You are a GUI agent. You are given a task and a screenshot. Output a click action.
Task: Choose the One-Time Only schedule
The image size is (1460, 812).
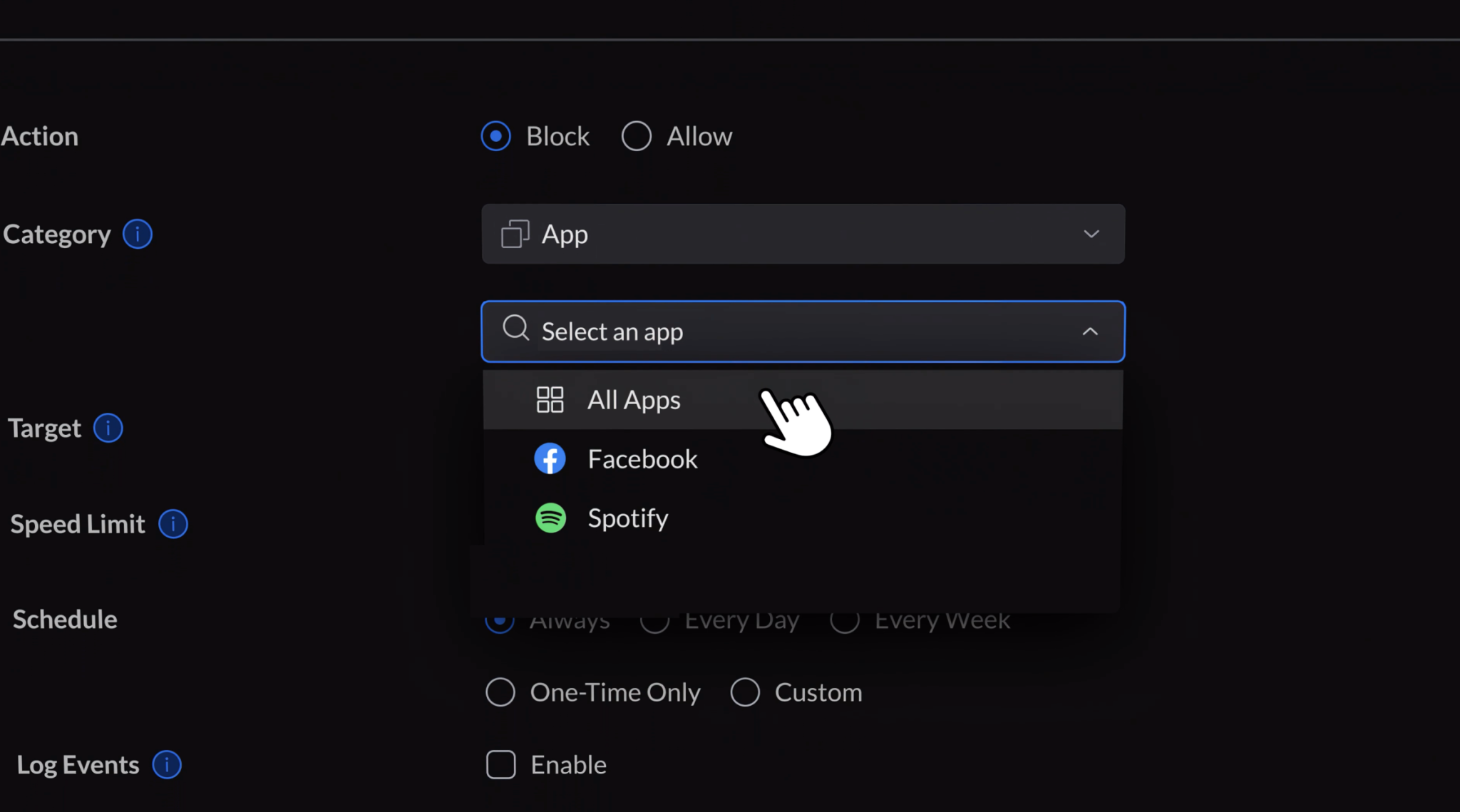(x=500, y=692)
